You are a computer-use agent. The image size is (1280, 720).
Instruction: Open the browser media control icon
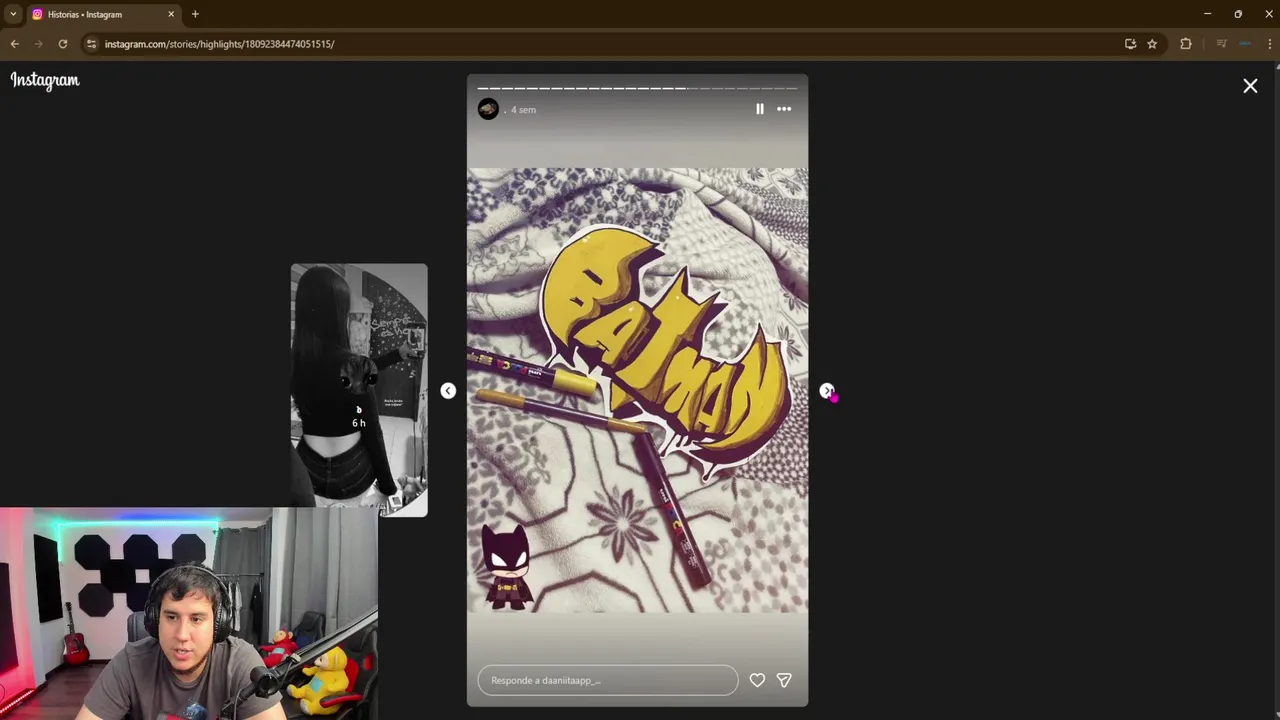(1221, 44)
